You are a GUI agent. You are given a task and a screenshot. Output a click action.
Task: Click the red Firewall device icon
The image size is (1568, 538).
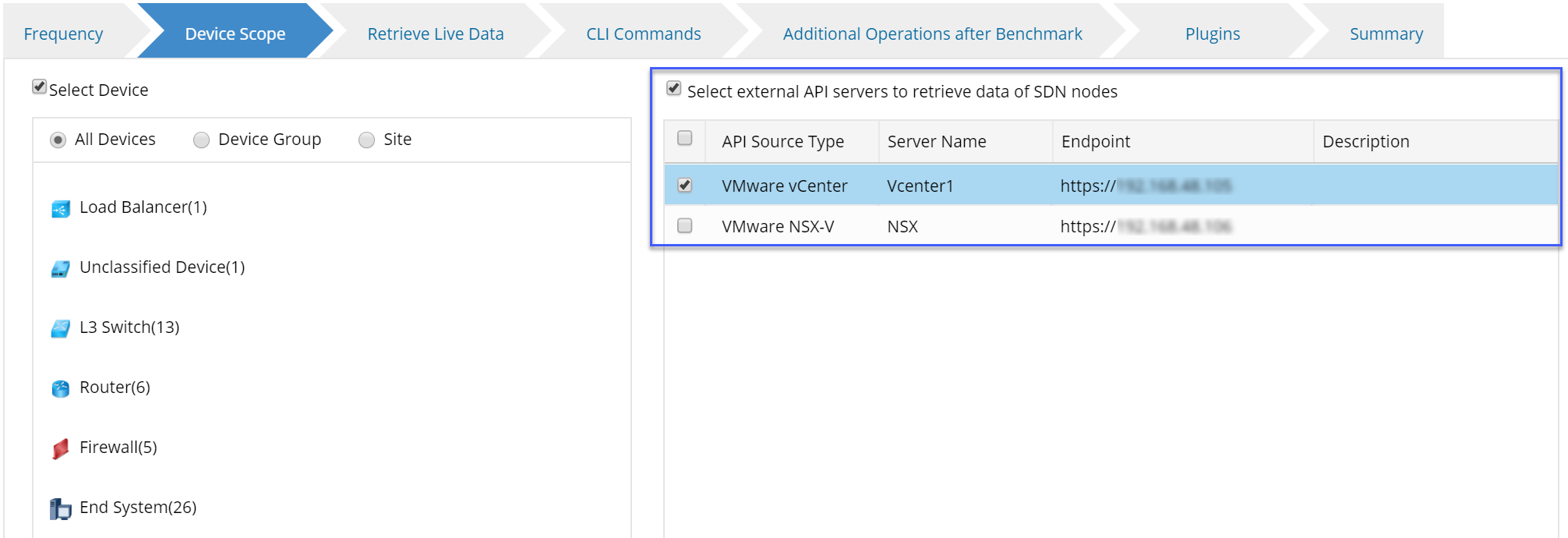click(61, 449)
